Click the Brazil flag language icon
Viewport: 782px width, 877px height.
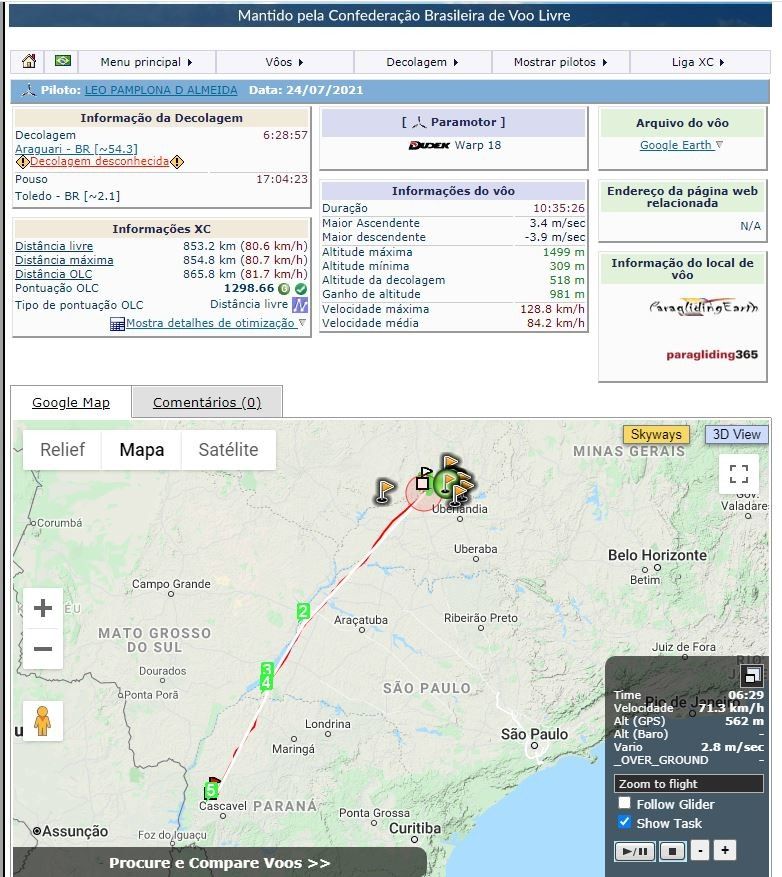coord(62,61)
